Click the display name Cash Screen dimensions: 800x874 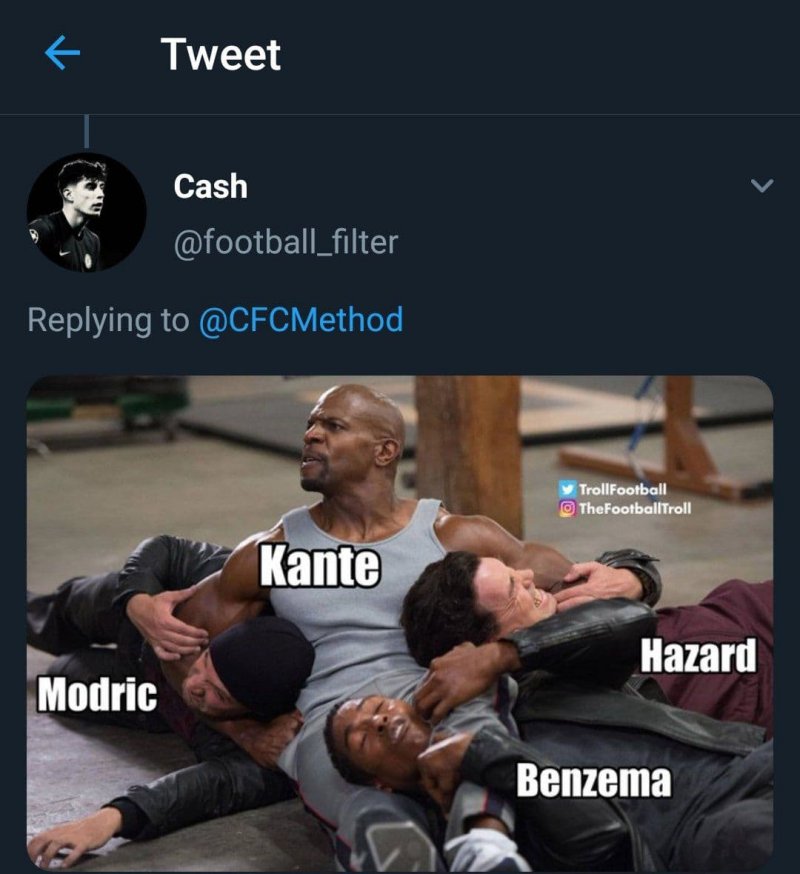[x=210, y=186]
